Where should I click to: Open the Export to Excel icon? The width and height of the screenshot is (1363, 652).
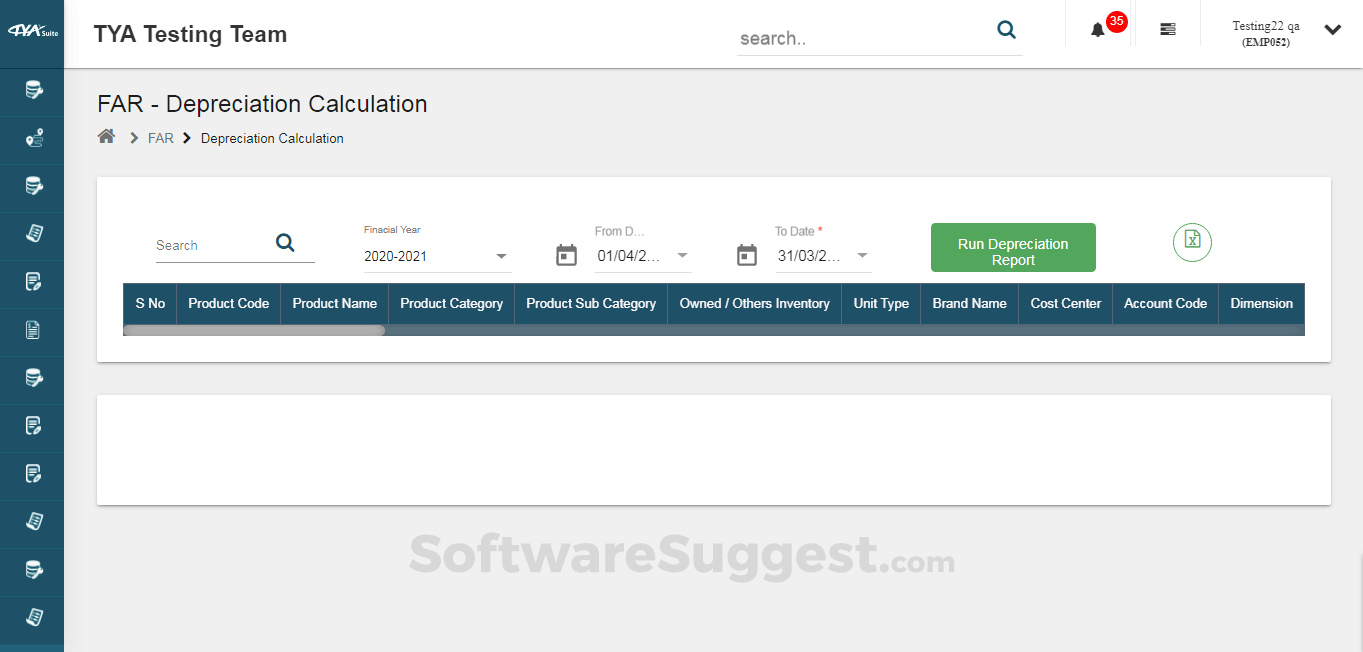(1191, 242)
